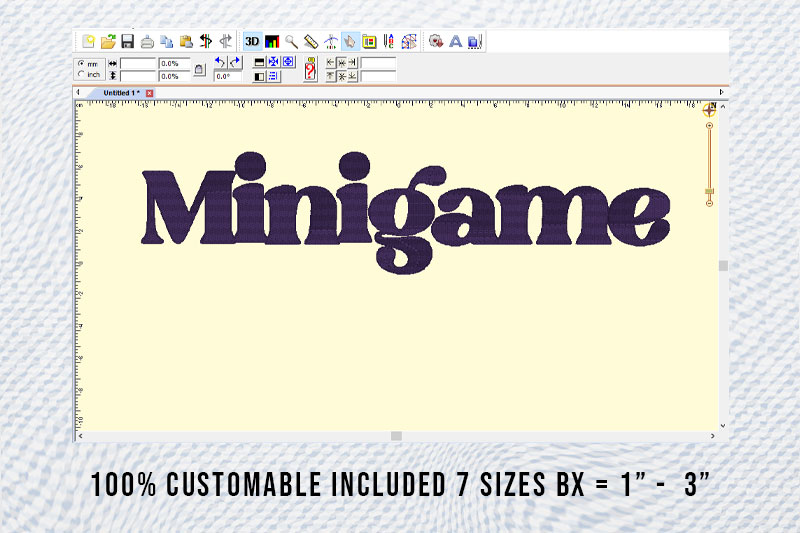Toggle the pointer select tool
The height and width of the screenshot is (533, 800).
pyautogui.click(x=350, y=41)
